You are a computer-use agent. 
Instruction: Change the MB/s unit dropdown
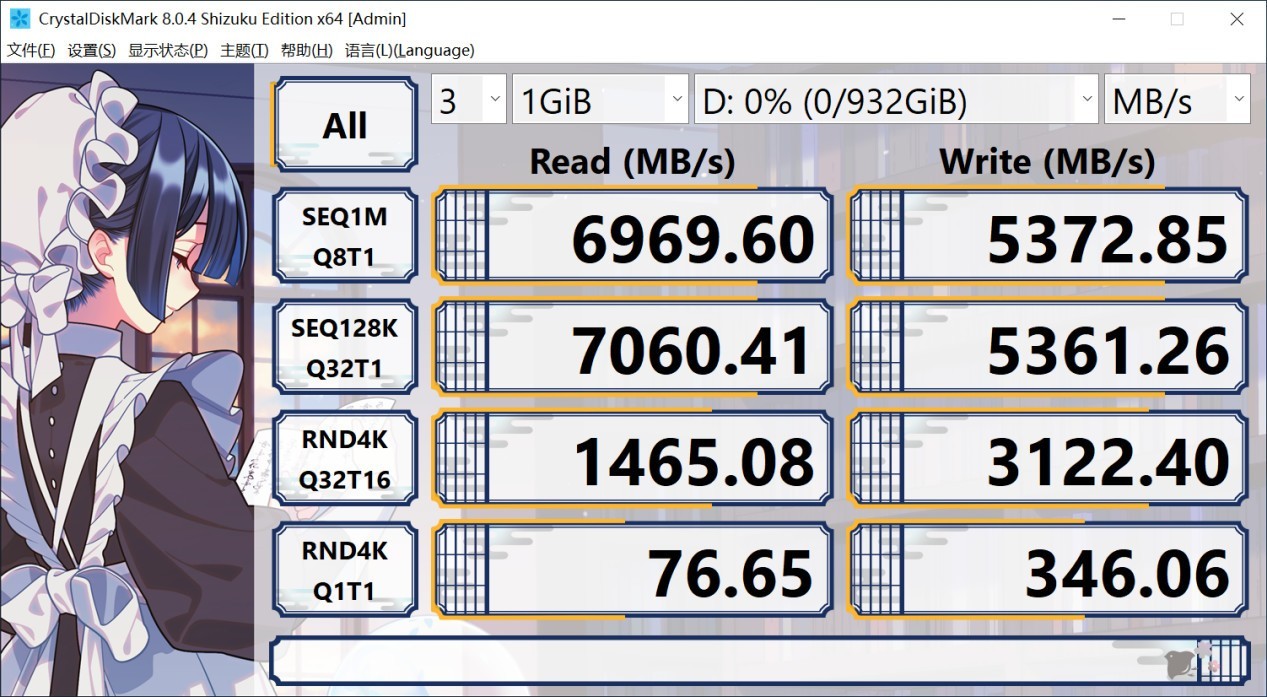[x=1177, y=99]
